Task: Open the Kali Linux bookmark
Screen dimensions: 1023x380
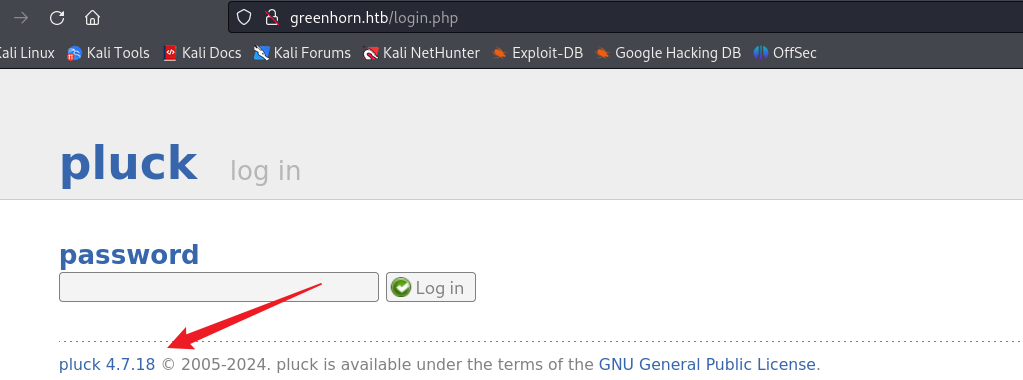Action: click(x=26, y=53)
